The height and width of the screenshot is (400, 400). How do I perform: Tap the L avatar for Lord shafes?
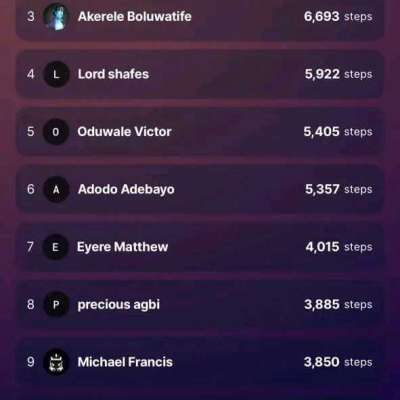coord(56,74)
